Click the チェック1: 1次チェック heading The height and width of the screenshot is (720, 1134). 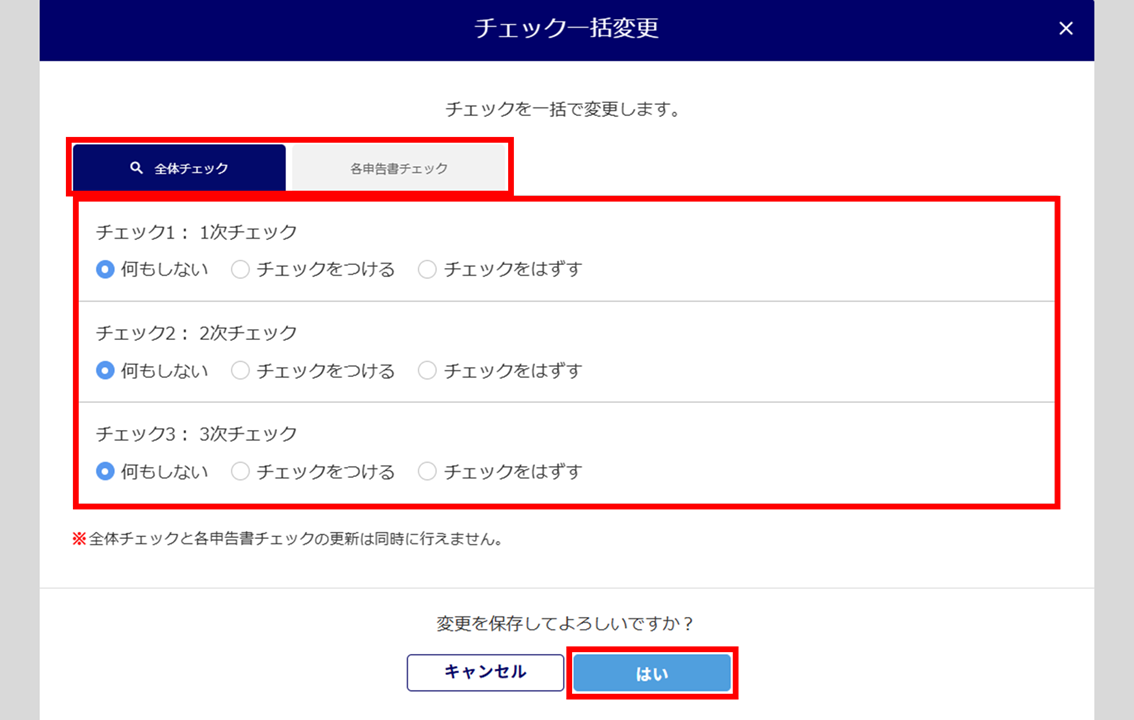(x=197, y=232)
